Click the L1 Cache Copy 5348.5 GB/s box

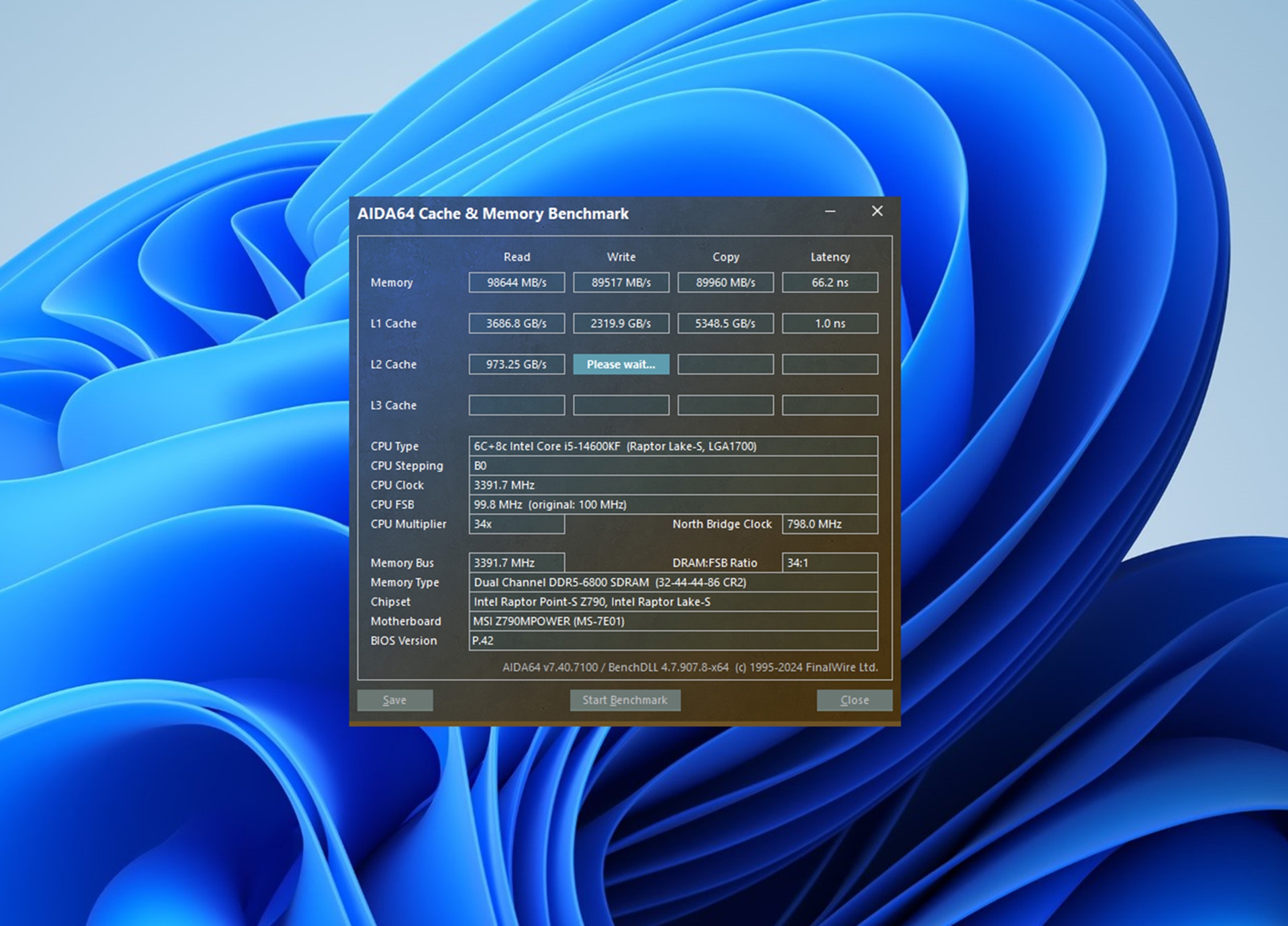coord(725,323)
